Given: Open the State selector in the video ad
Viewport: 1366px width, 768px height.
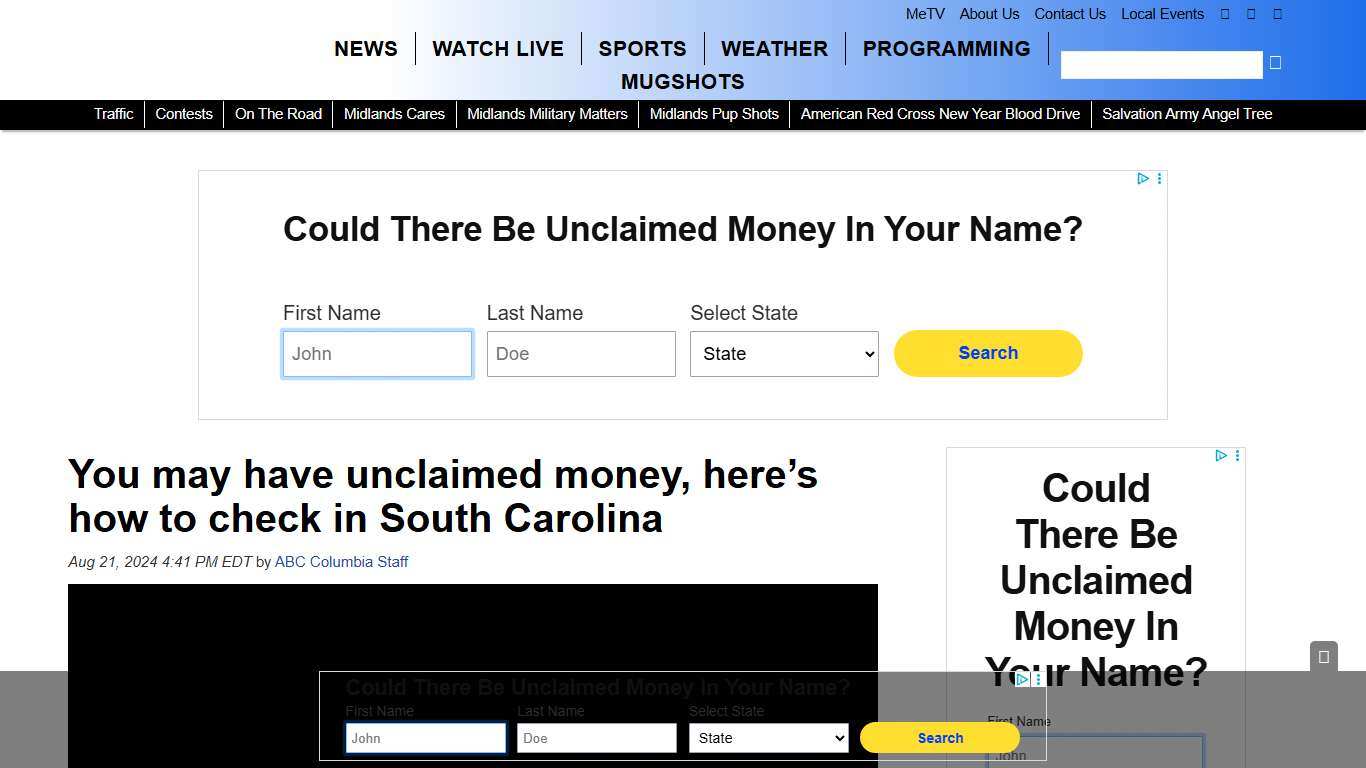Looking at the screenshot, I should pos(767,738).
